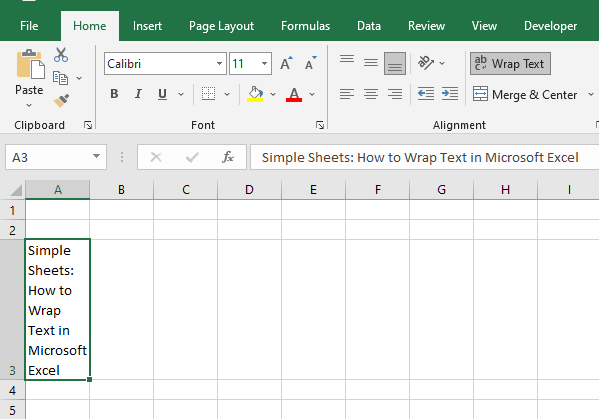Click inside the formula bar text
The height and width of the screenshot is (419, 599).
click(420, 157)
